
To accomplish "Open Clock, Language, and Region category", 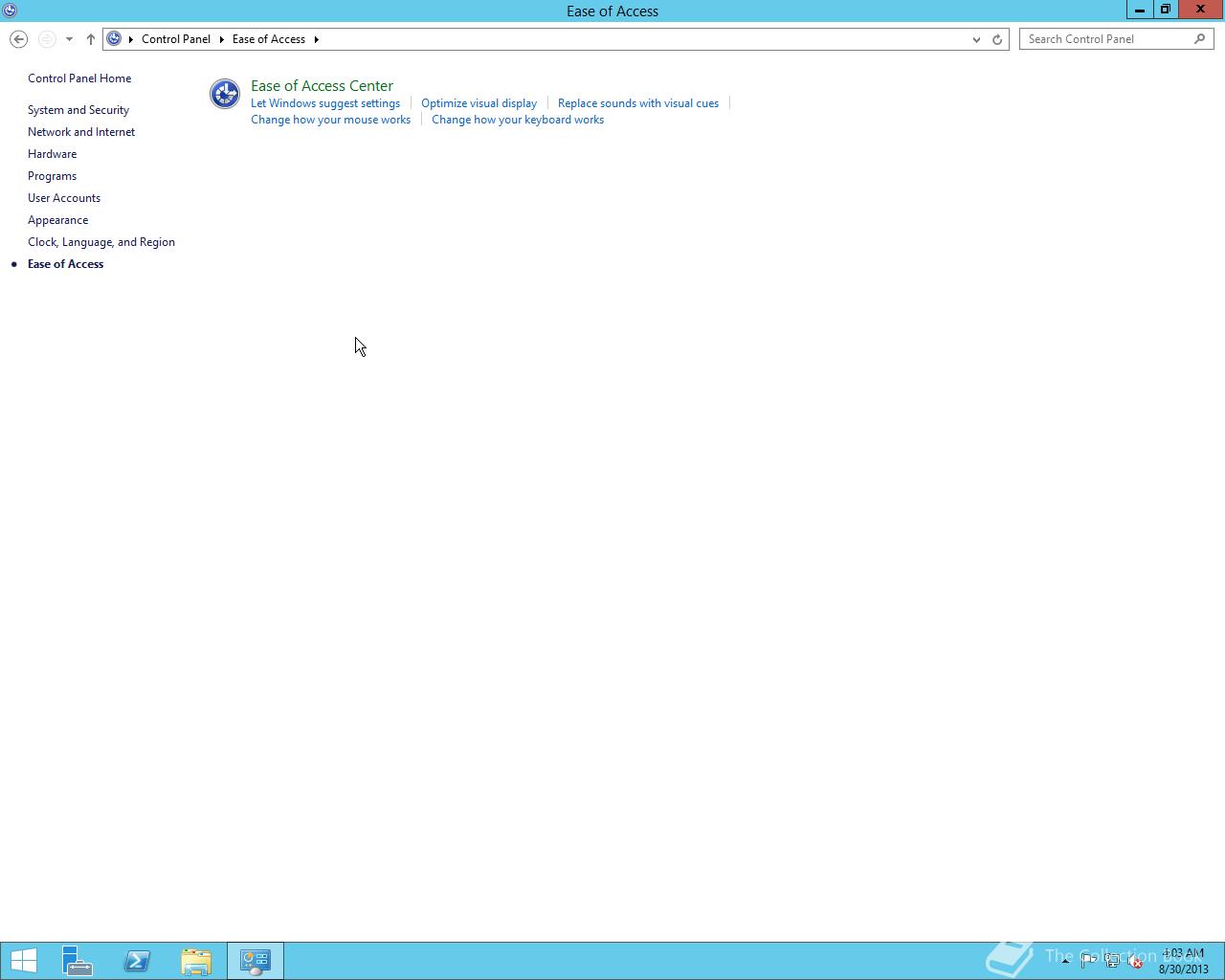I will (x=101, y=242).
